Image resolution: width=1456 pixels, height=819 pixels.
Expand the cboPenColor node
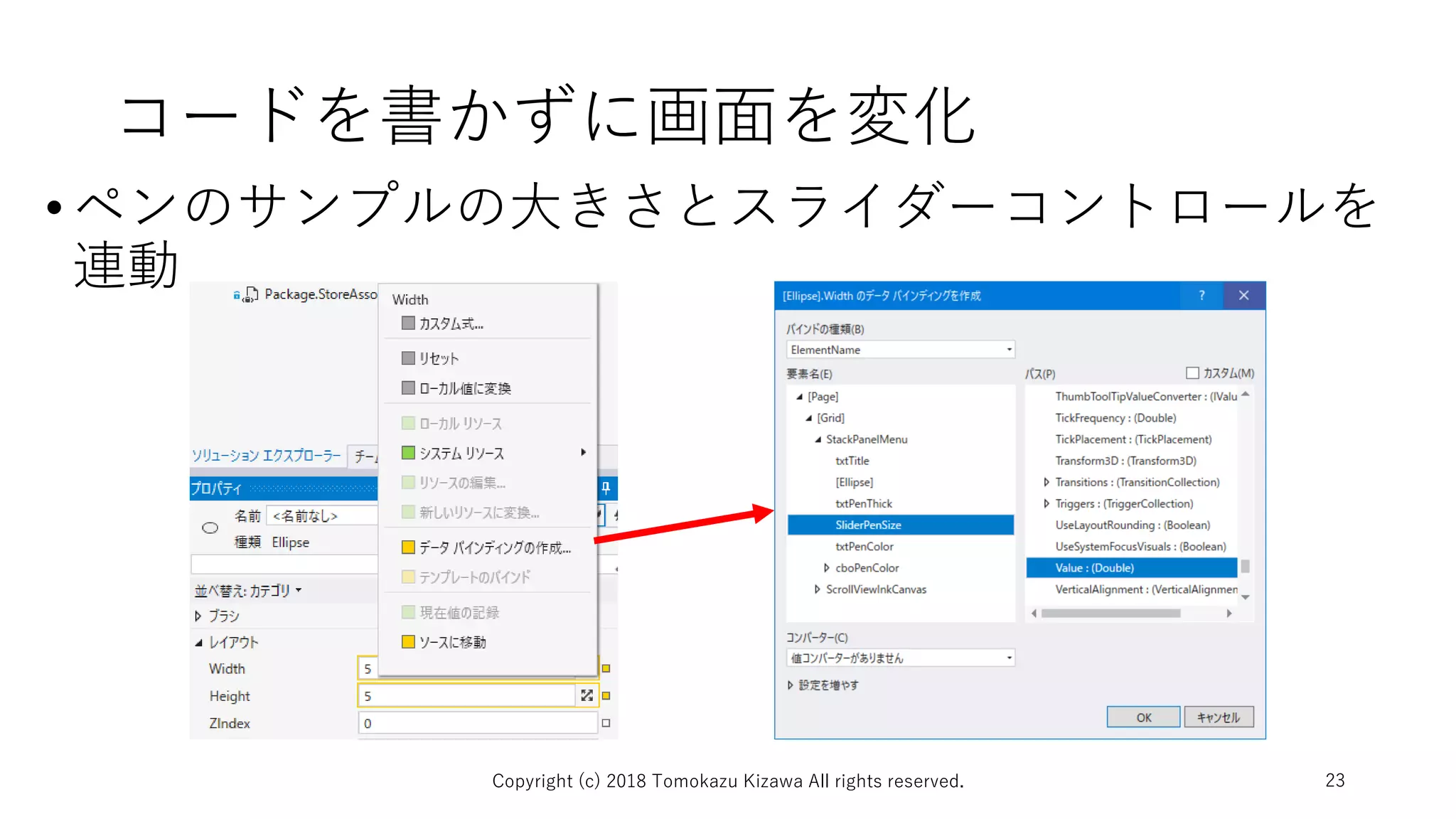[x=826, y=567]
